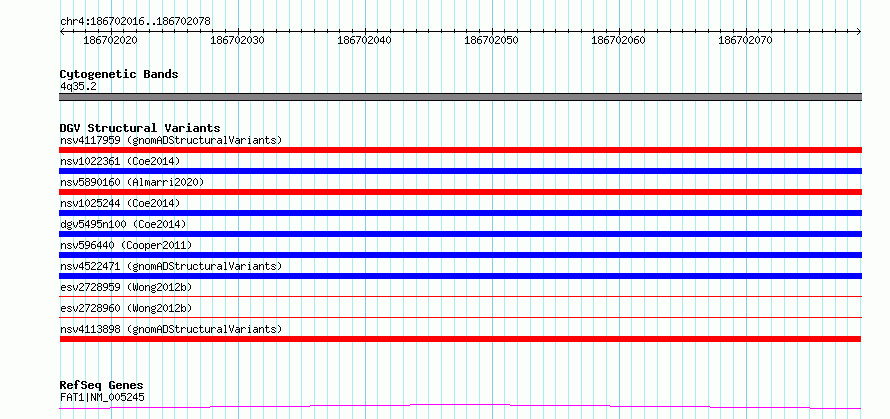
Task: Open the nsv5890160 (Almarri2020) variant label
Action: point(132,182)
